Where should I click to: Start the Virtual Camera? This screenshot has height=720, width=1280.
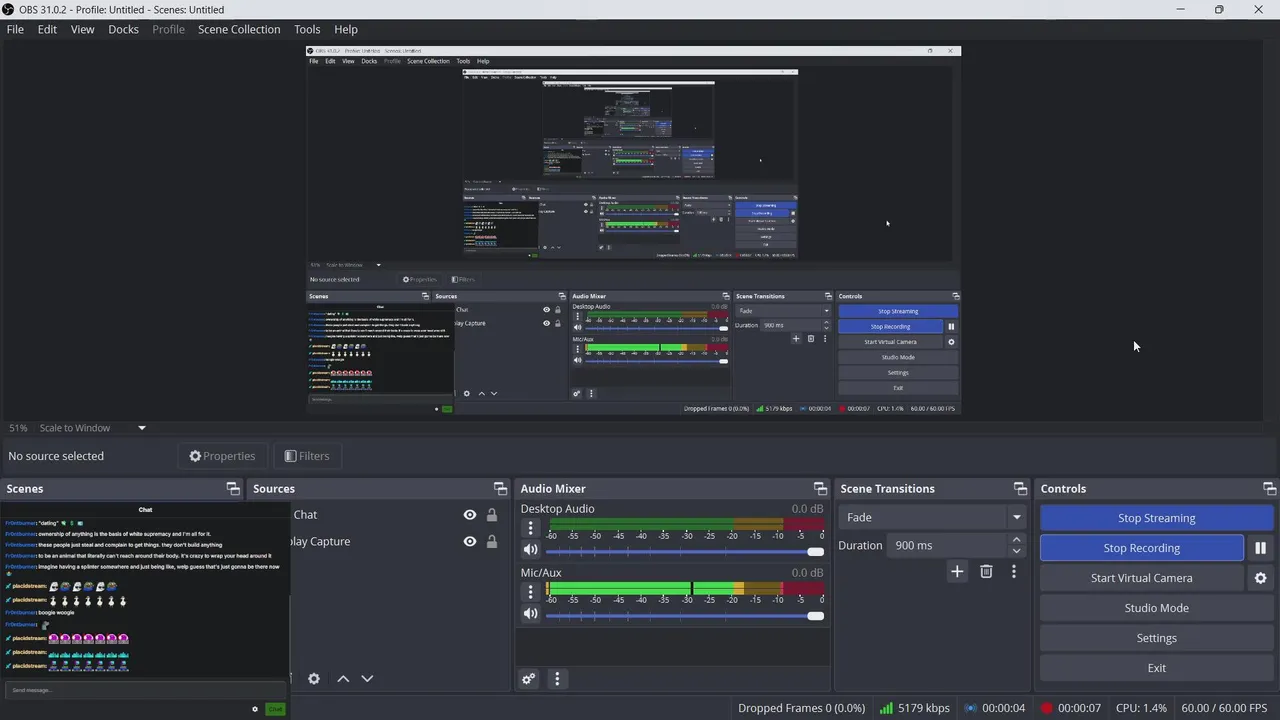pyautogui.click(x=1142, y=578)
